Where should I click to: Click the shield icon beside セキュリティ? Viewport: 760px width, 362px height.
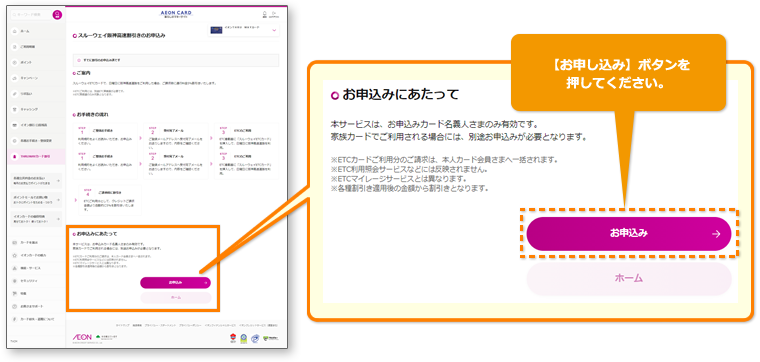pyautogui.click(x=15, y=281)
